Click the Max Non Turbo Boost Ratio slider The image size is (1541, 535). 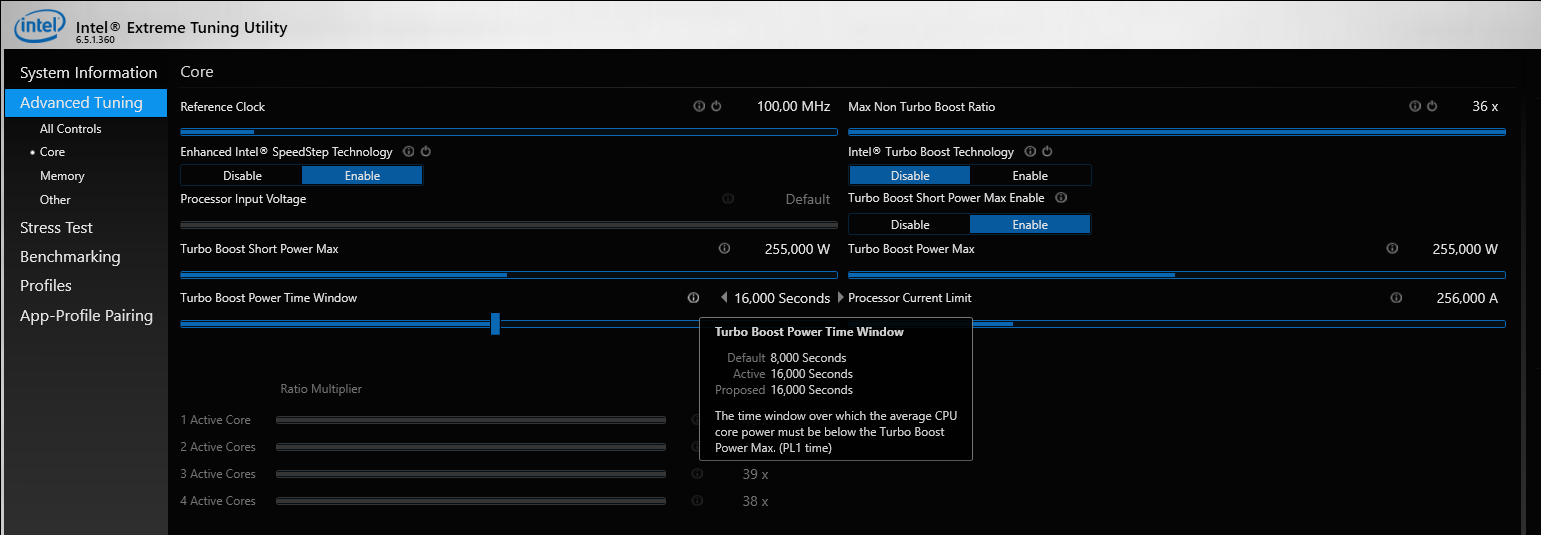tap(1177, 131)
